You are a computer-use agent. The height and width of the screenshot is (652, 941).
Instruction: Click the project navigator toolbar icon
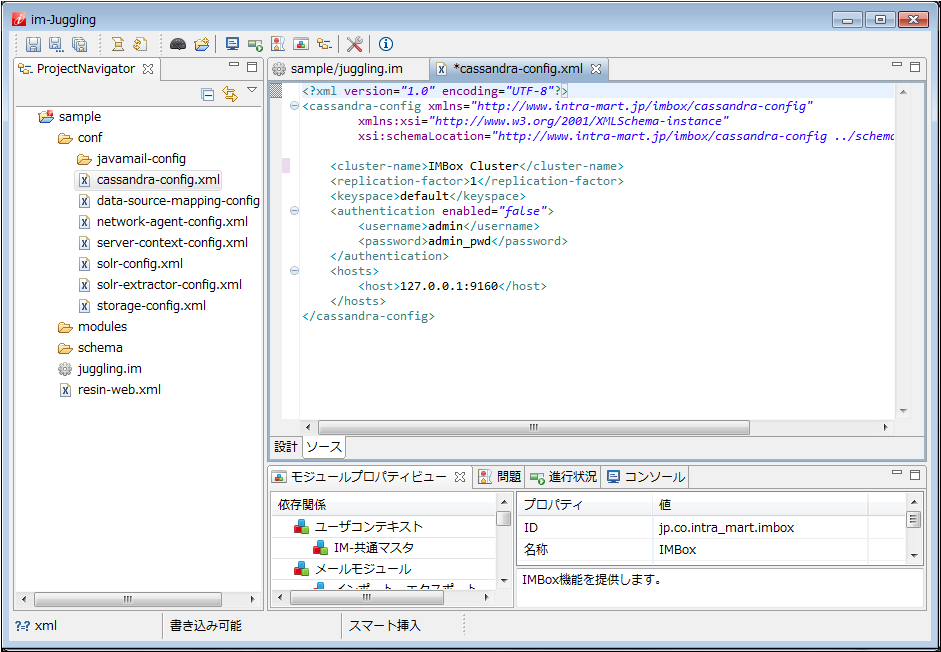[x=324, y=44]
